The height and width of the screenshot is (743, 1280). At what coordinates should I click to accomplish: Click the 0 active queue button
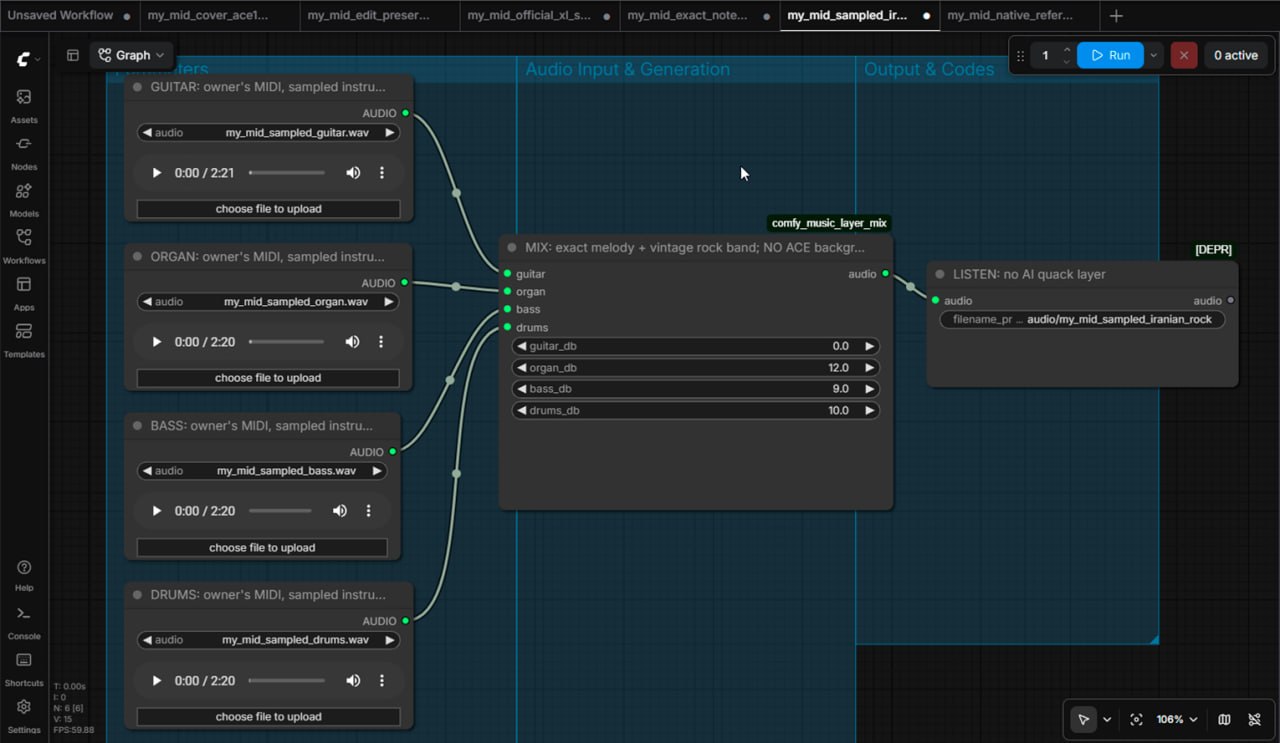1236,55
